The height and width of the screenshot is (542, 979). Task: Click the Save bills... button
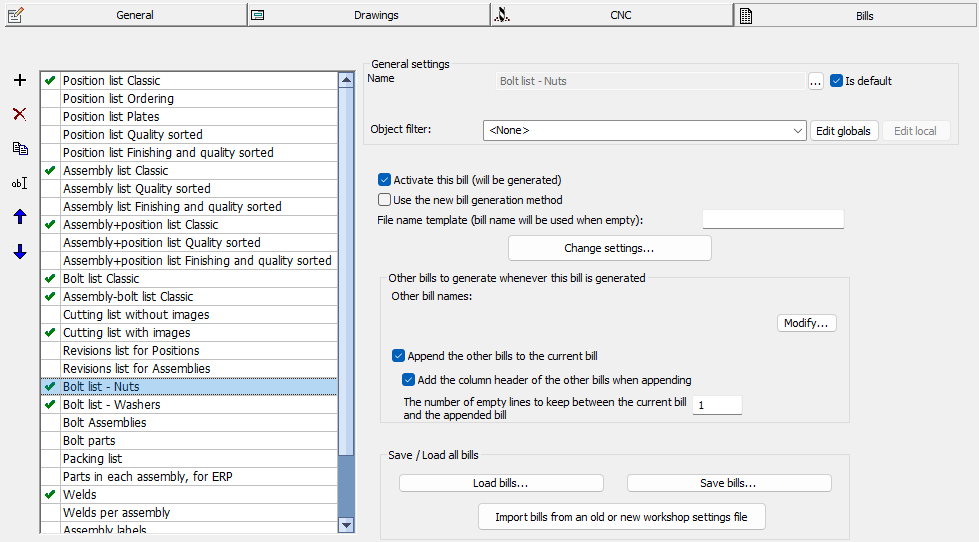coord(729,483)
